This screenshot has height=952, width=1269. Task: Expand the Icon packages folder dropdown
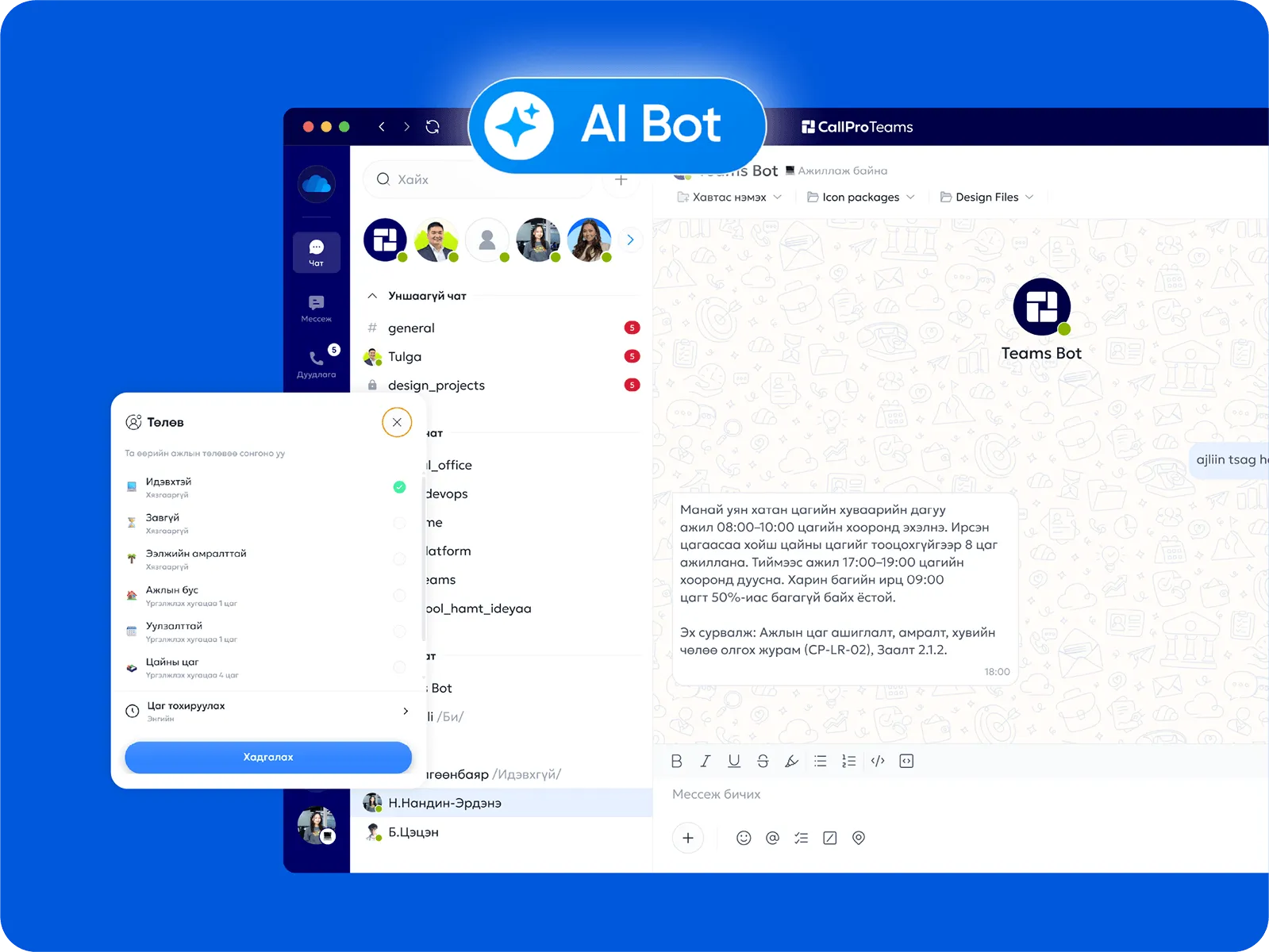tap(861, 197)
